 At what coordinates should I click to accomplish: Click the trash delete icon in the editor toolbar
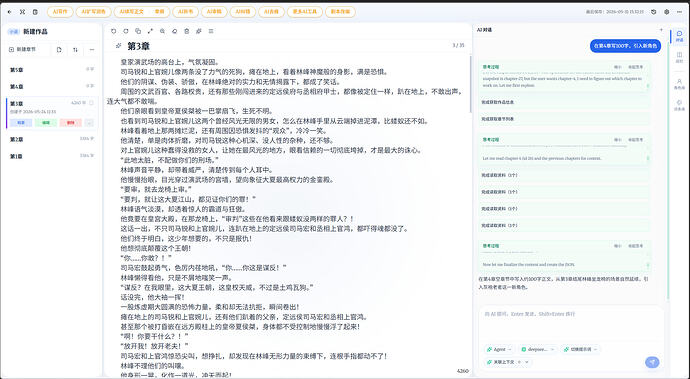(187, 31)
